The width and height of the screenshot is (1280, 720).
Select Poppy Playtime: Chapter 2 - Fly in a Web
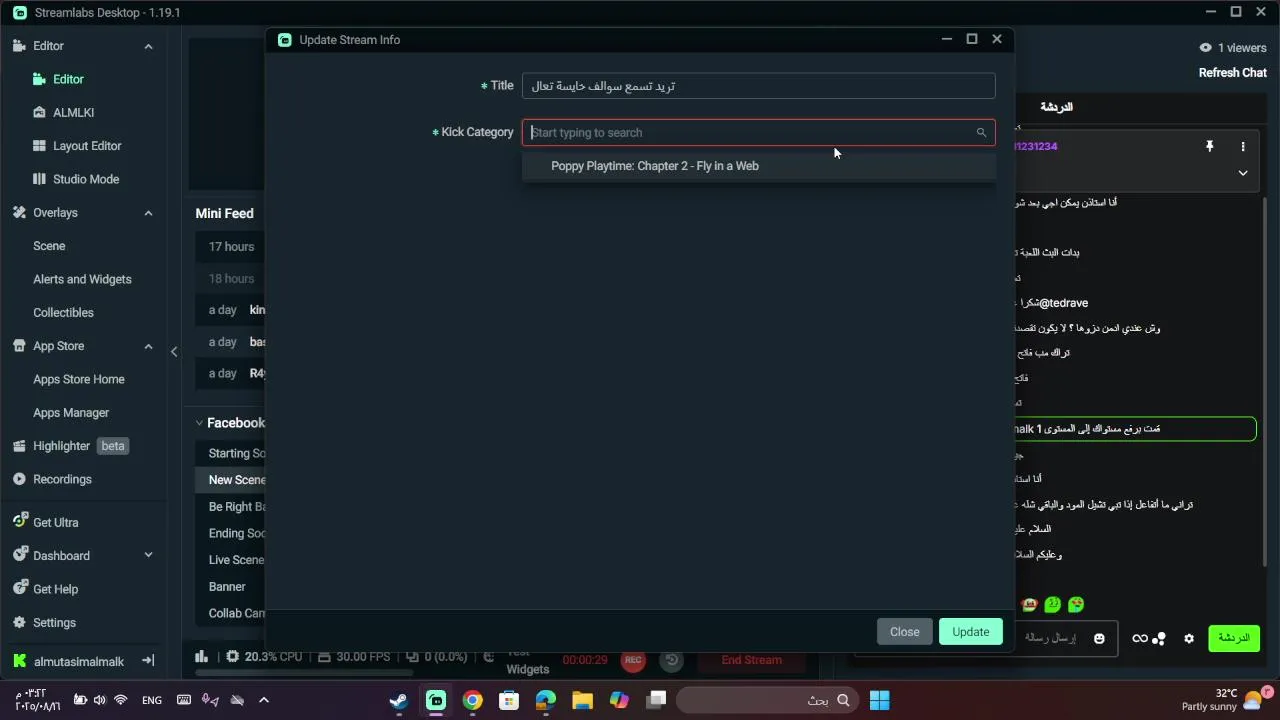(759, 166)
